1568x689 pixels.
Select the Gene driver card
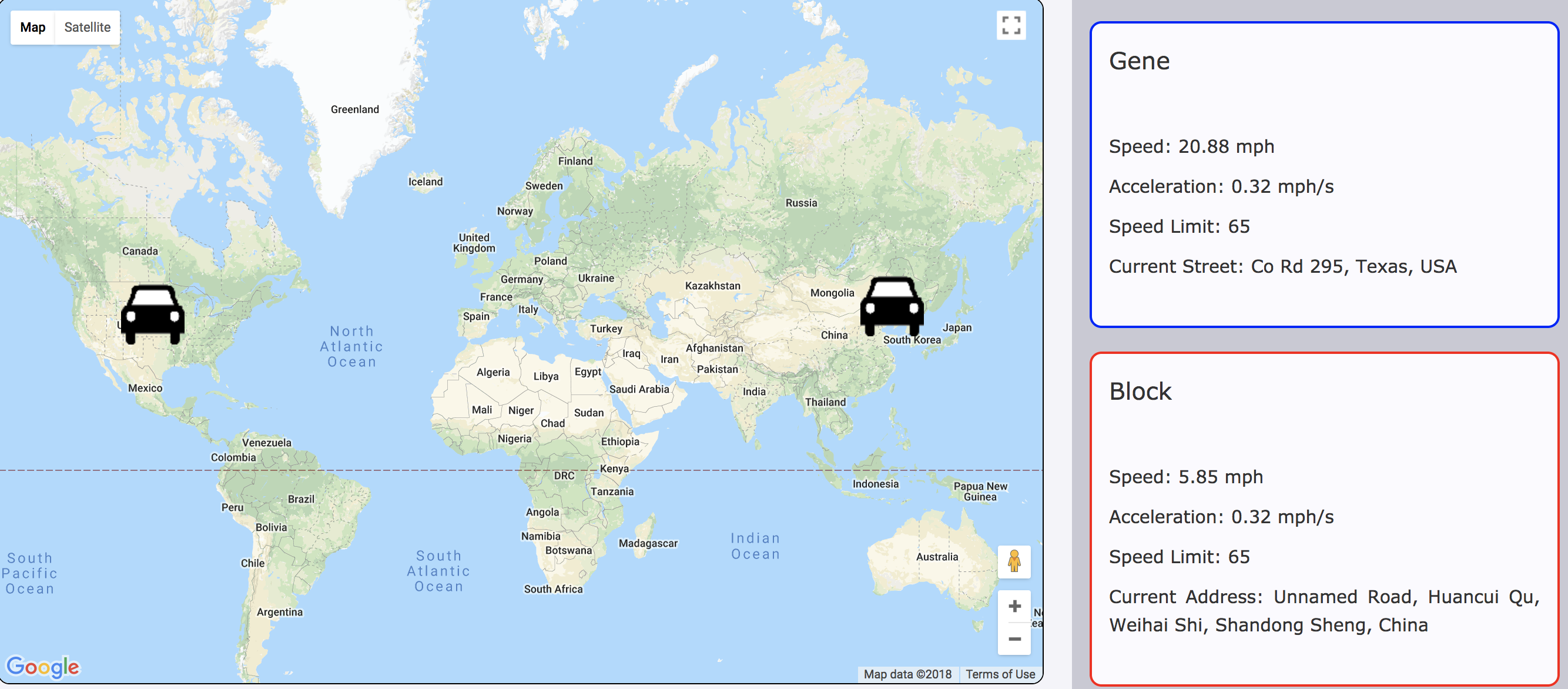(x=1324, y=175)
